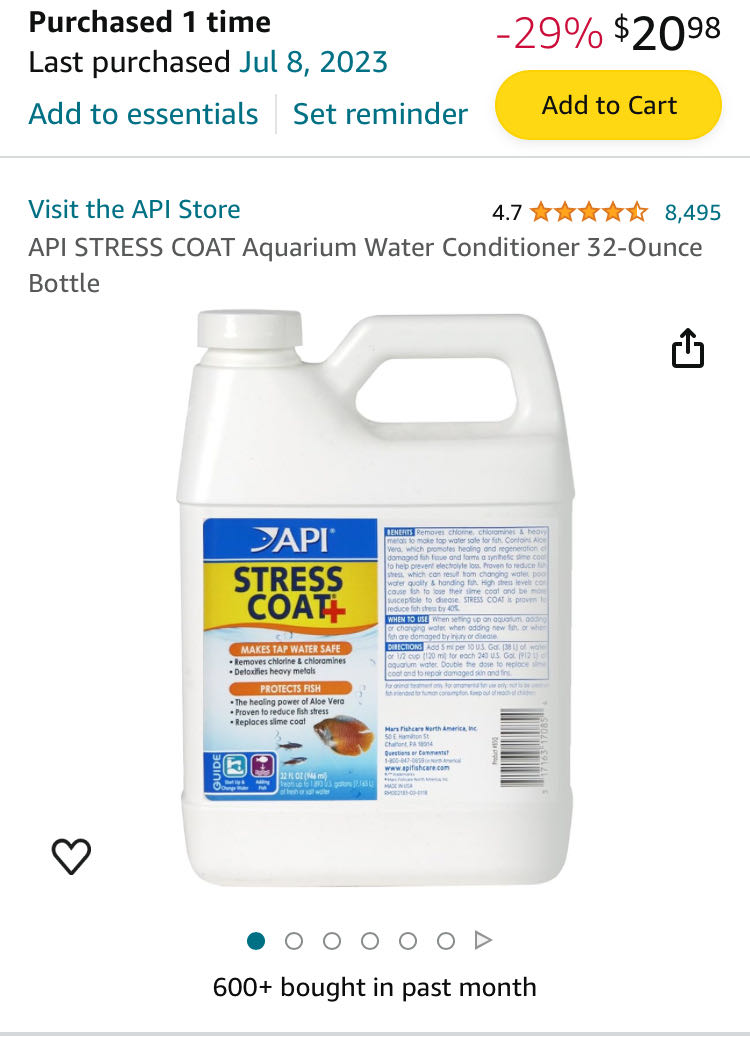
Task: Tap the video play triangle in carousel
Action: (x=484, y=940)
